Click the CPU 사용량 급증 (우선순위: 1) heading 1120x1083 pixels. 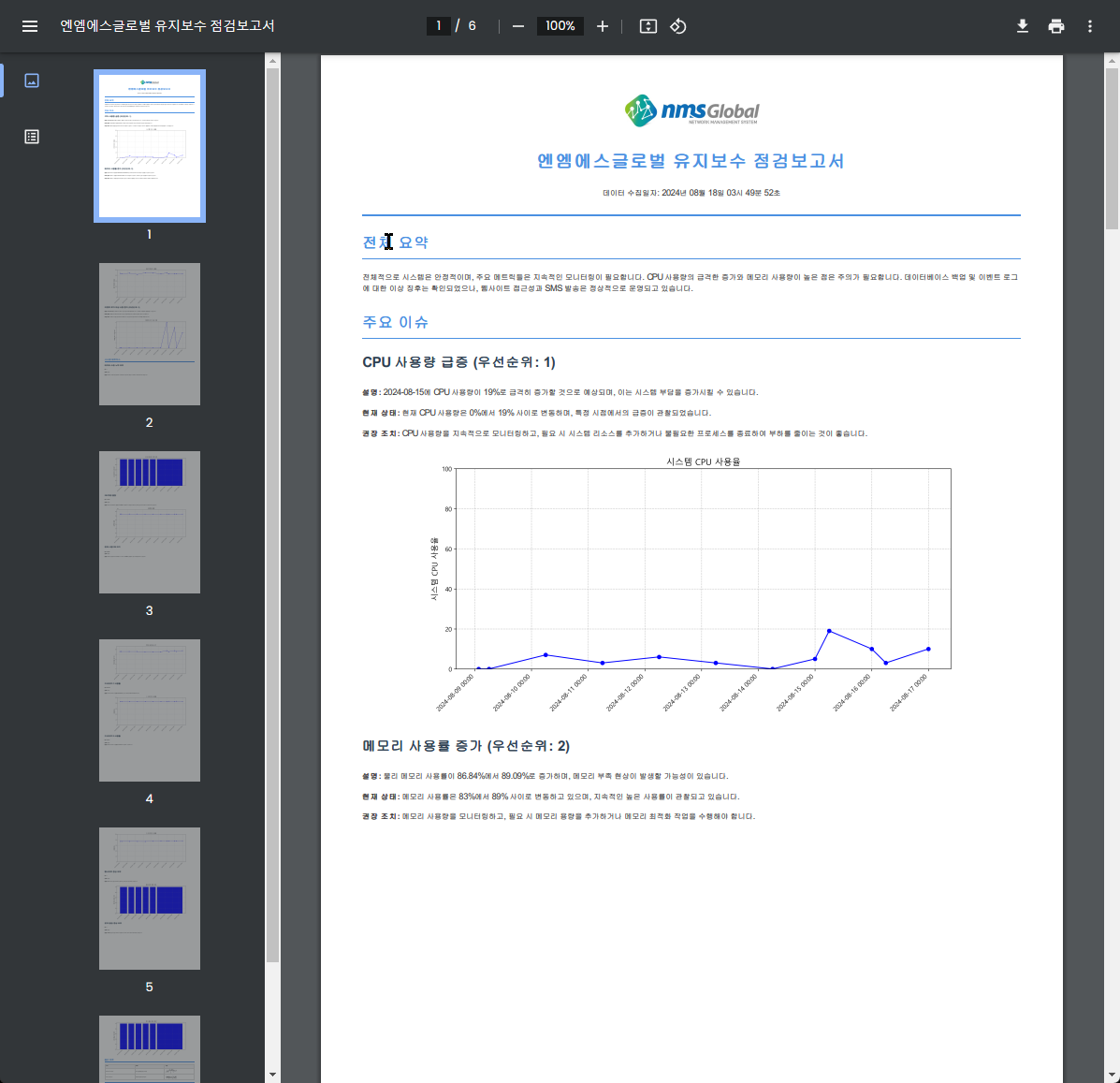coord(458,362)
